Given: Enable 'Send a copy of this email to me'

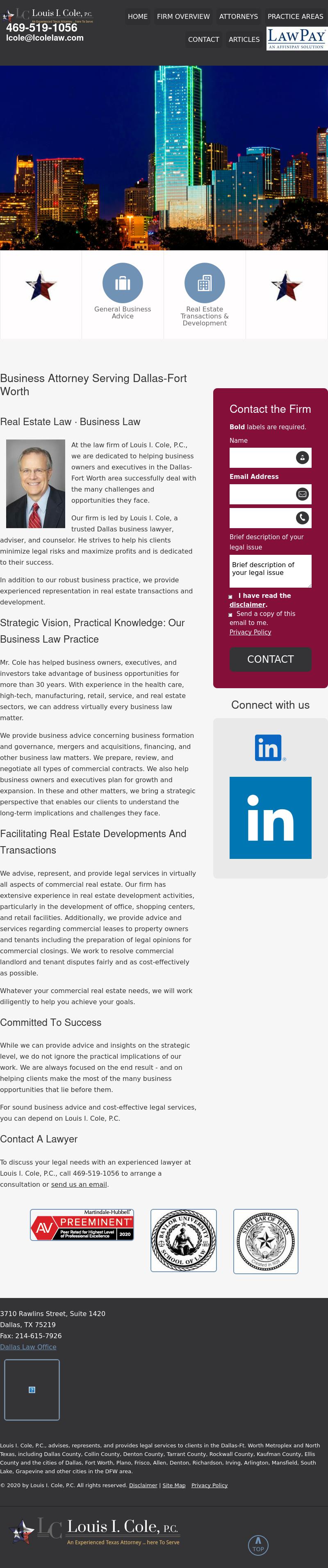Looking at the screenshot, I should pos(230,615).
